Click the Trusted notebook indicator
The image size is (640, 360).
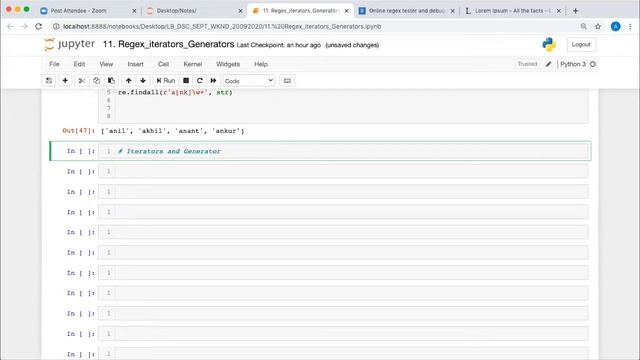pos(527,64)
